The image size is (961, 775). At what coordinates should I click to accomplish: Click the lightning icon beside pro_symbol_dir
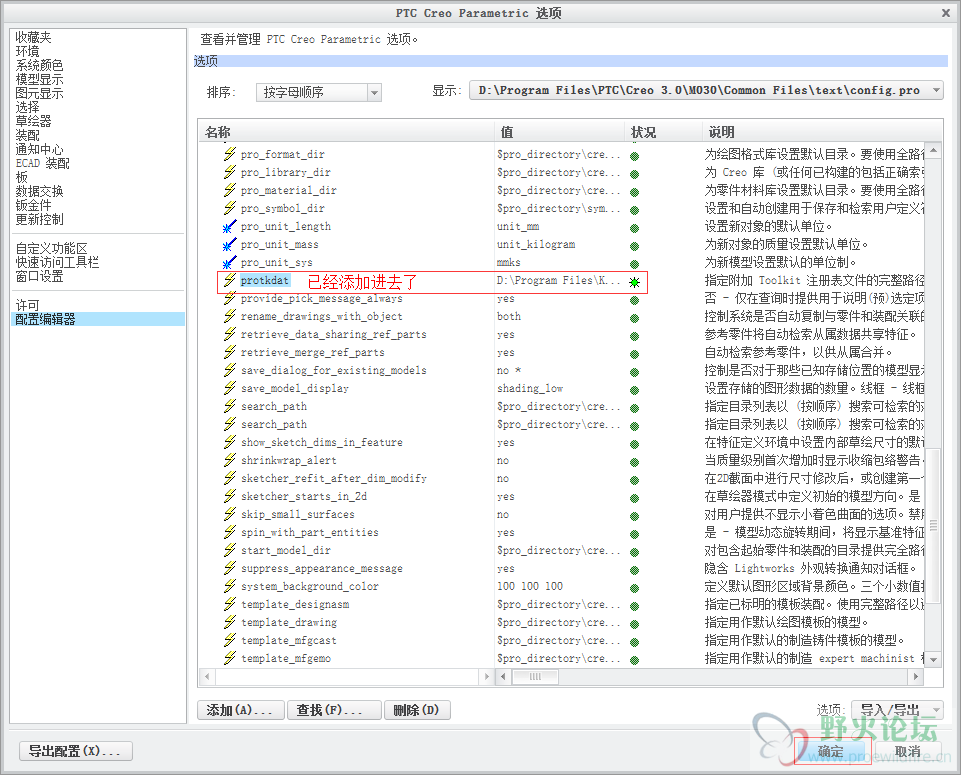coord(230,208)
